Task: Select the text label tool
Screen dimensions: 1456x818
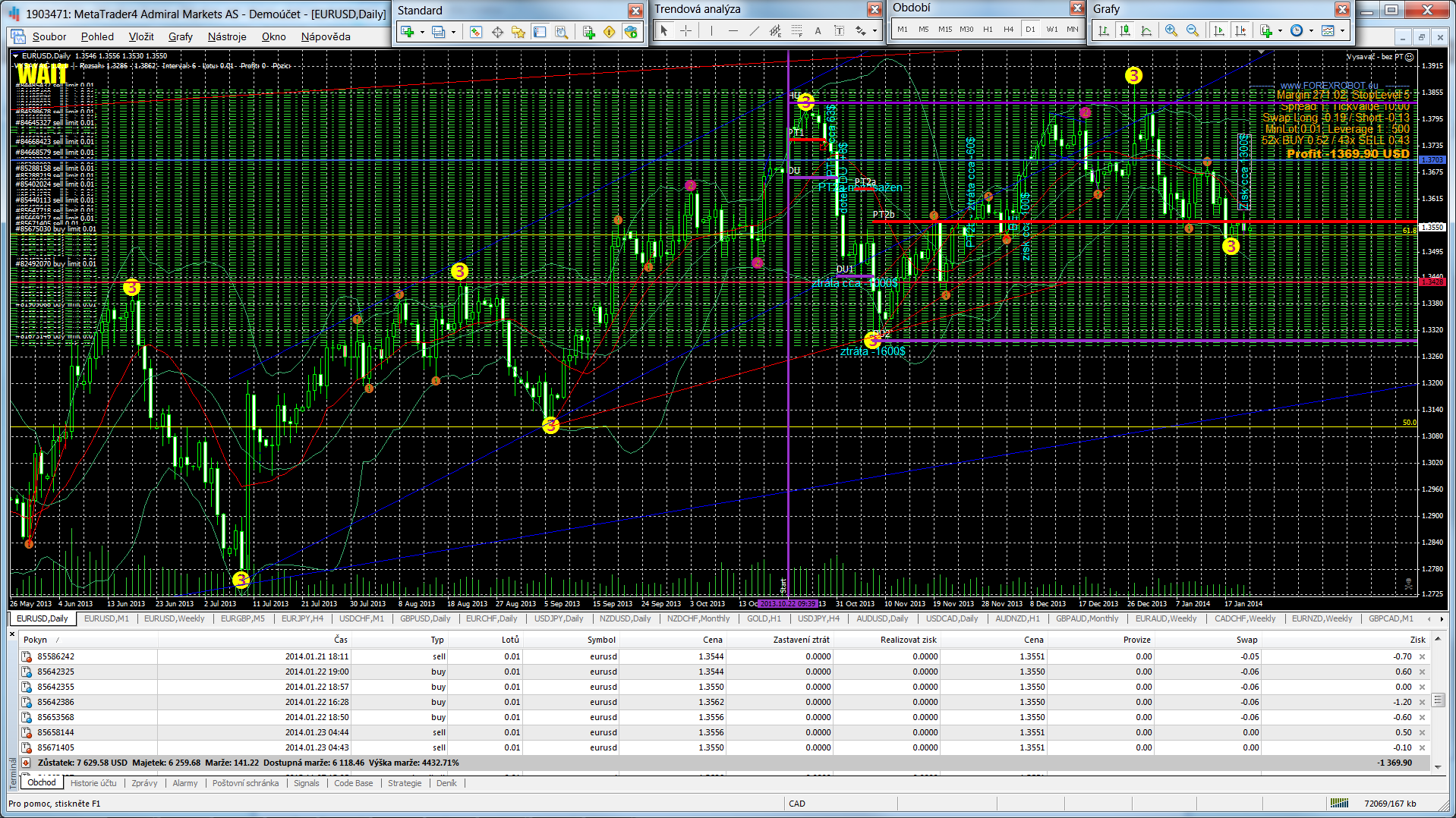Action: pyautogui.click(x=839, y=30)
